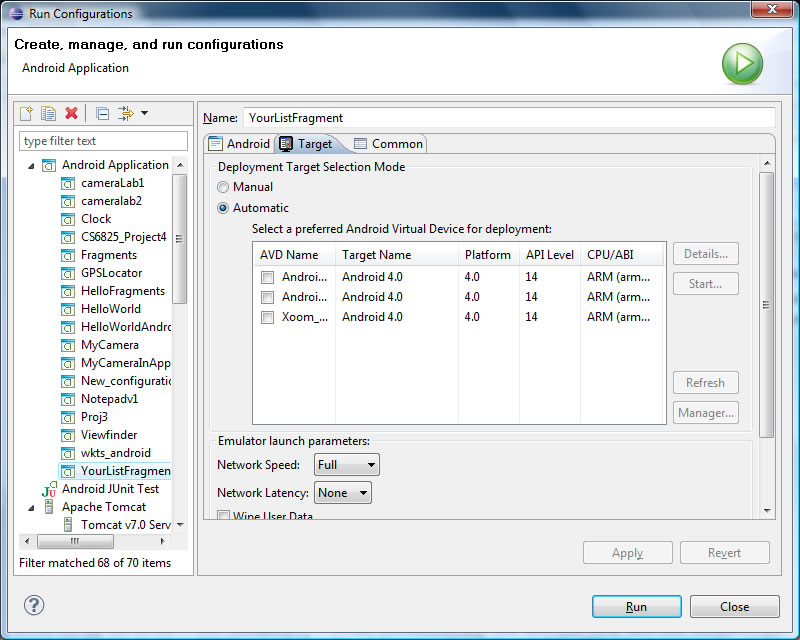The width and height of the screenshot is (800, 640).
Task: Switch to the Android tab
Action: click(239, 144)
